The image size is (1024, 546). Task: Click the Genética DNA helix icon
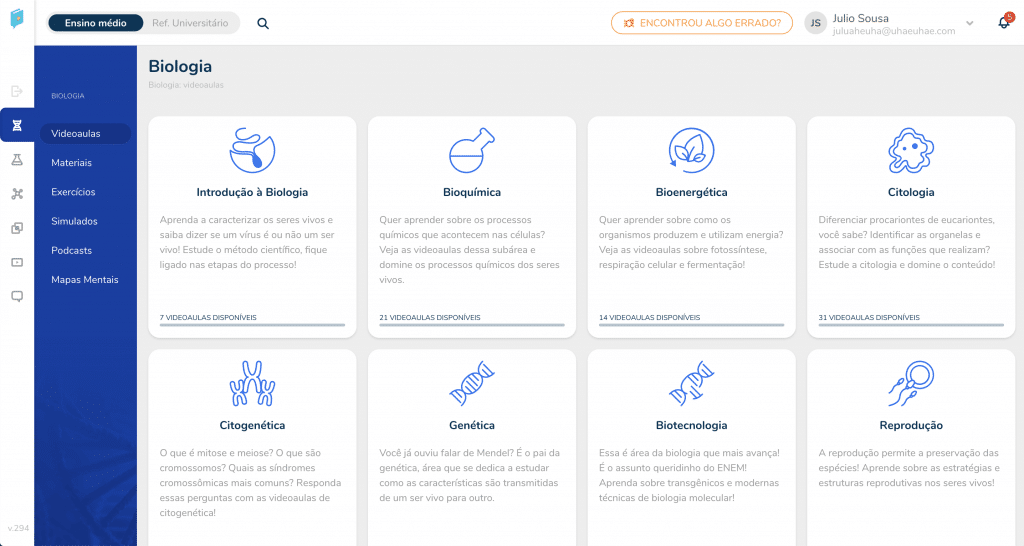pyautogui.click(x=472, y=383)
